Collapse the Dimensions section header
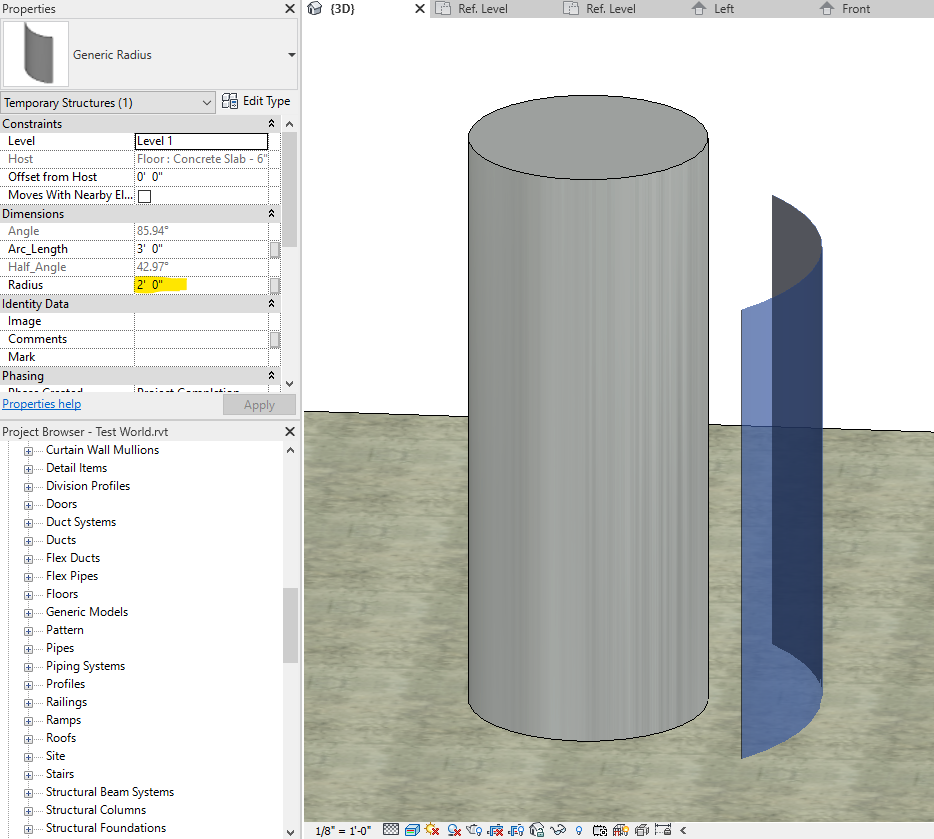Screen dimensions: 934x839 point(270,213)
